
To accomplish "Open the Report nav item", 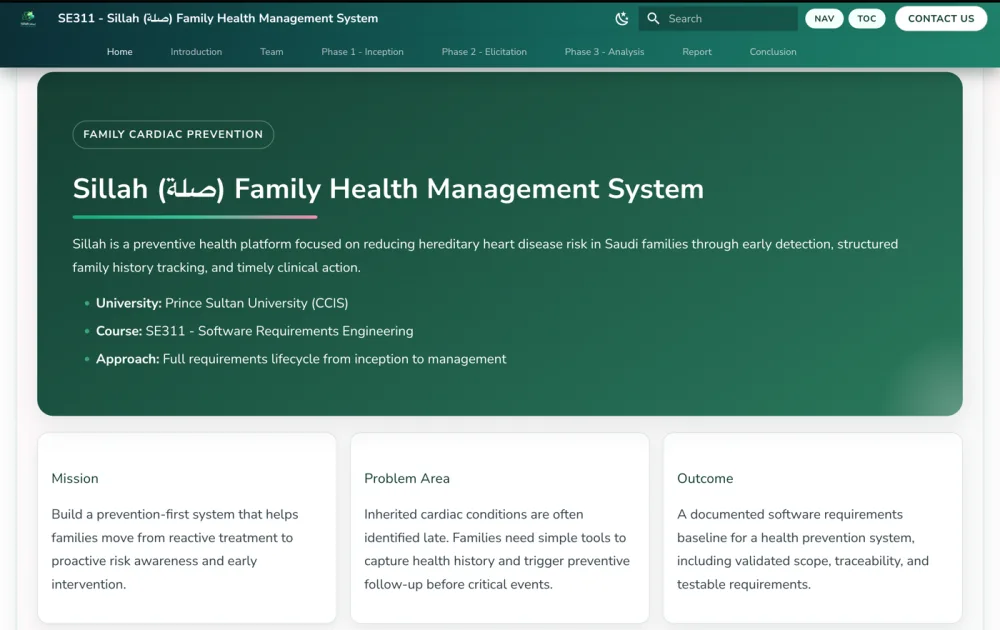I will click(x=697, y=52).
